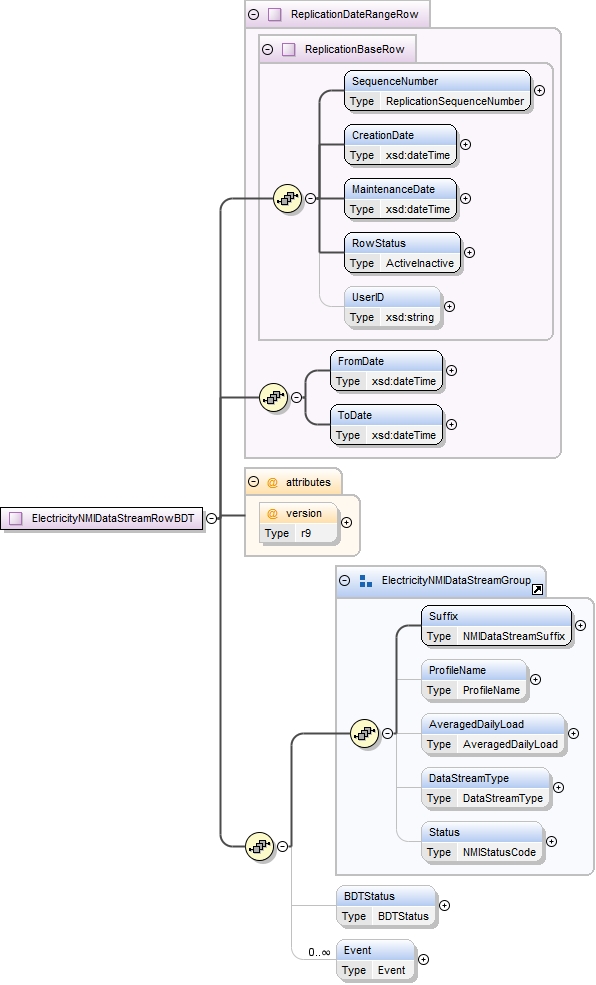Collapse the ElectricityNMIDataStreamRowBDT root node
This screenshot has height=985, width=596.
[x=212, y=518]
